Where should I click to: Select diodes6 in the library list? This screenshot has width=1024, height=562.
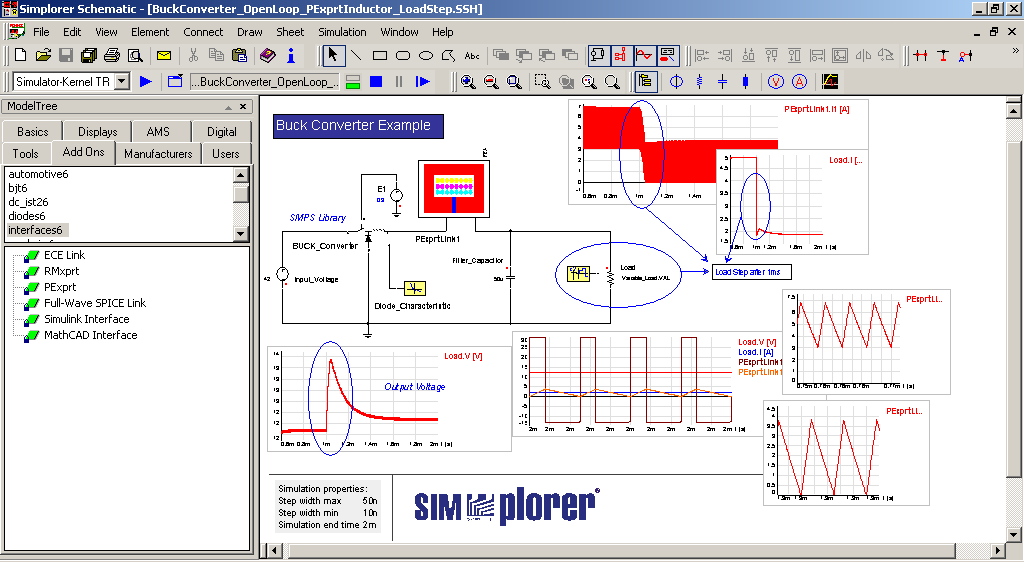pos(27,216)
